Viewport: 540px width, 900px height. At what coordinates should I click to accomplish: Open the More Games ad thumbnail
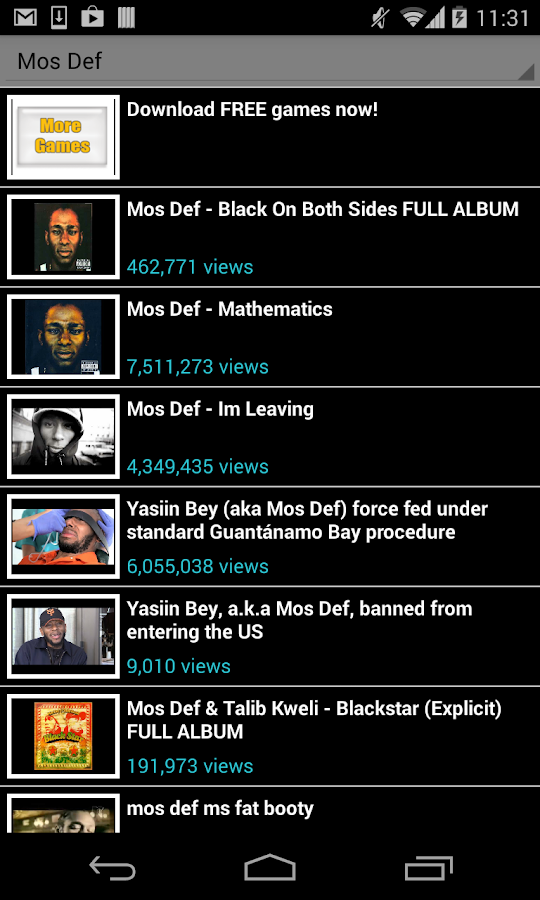[x=63, y=137]
